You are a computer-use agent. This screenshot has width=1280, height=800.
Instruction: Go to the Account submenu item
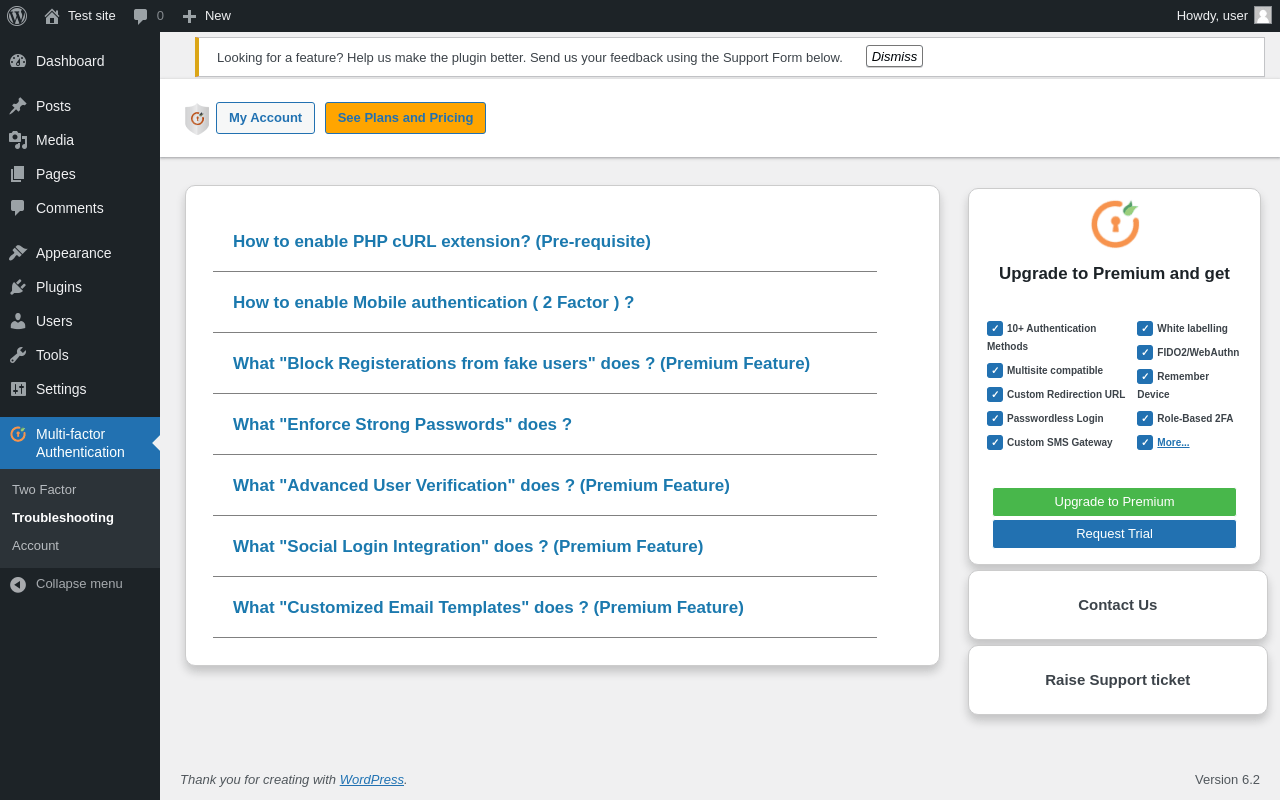click(x=35, y=546)
